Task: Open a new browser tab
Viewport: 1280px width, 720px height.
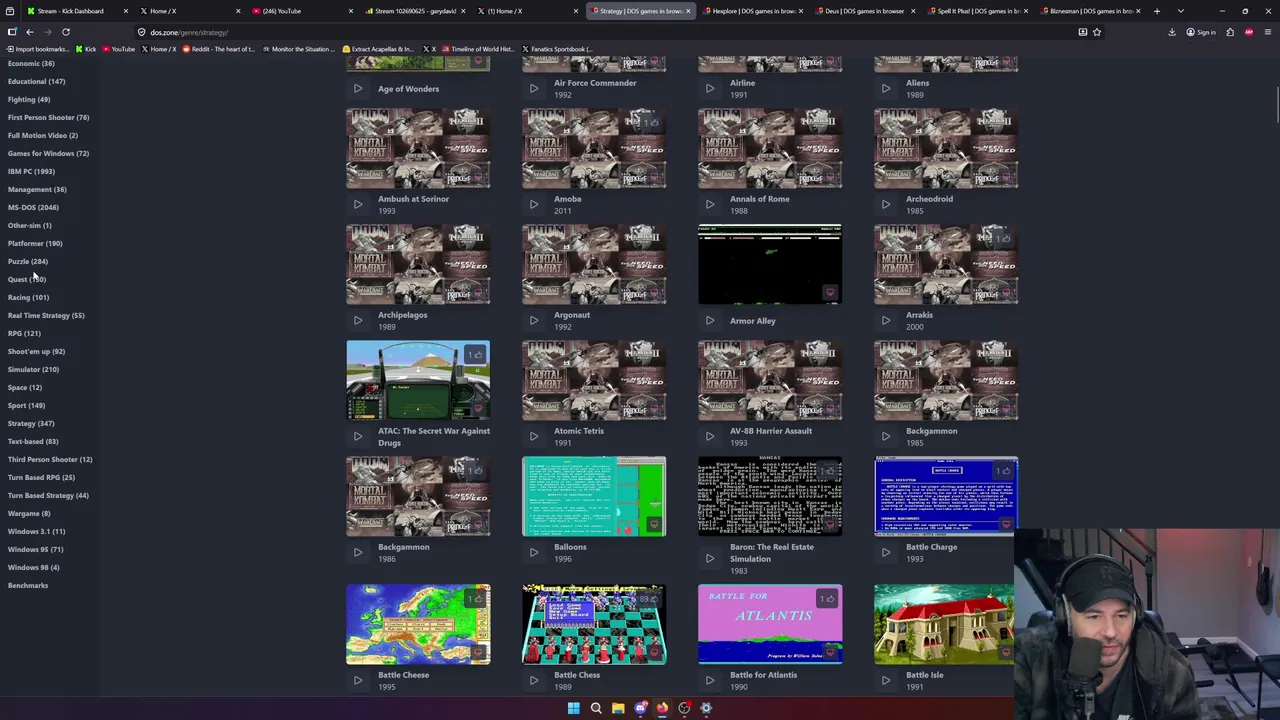Action: 1157,11
